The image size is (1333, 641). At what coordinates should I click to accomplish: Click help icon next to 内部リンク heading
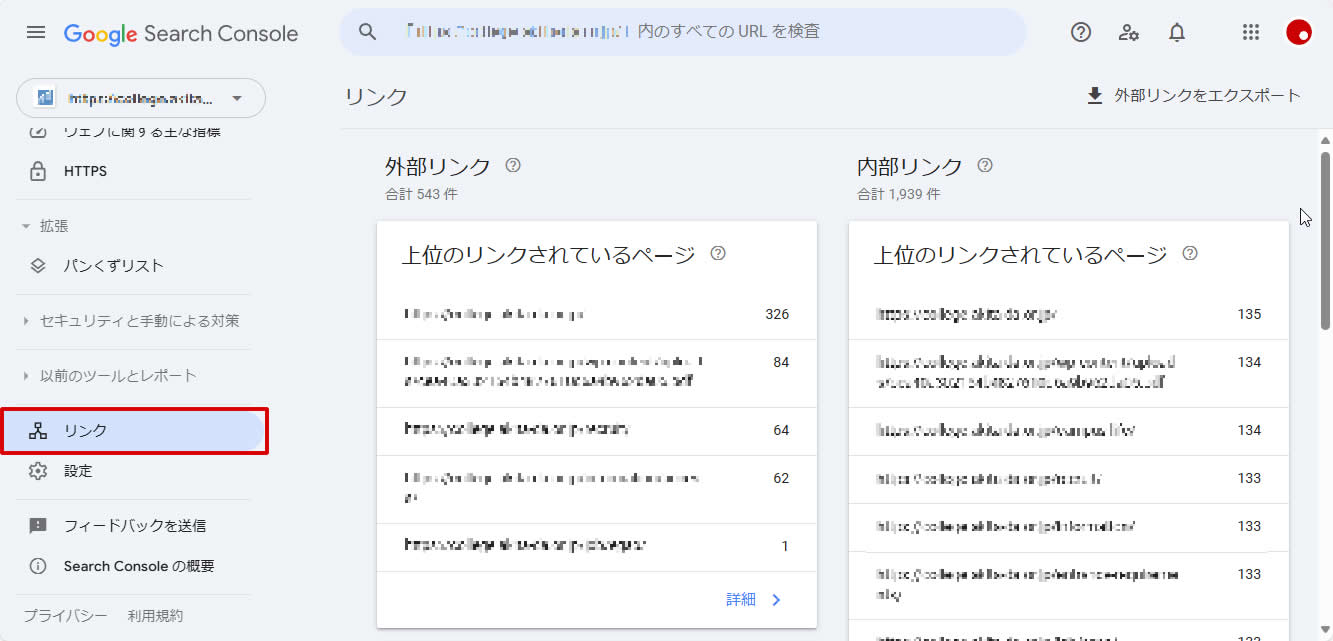coord(985,166)
